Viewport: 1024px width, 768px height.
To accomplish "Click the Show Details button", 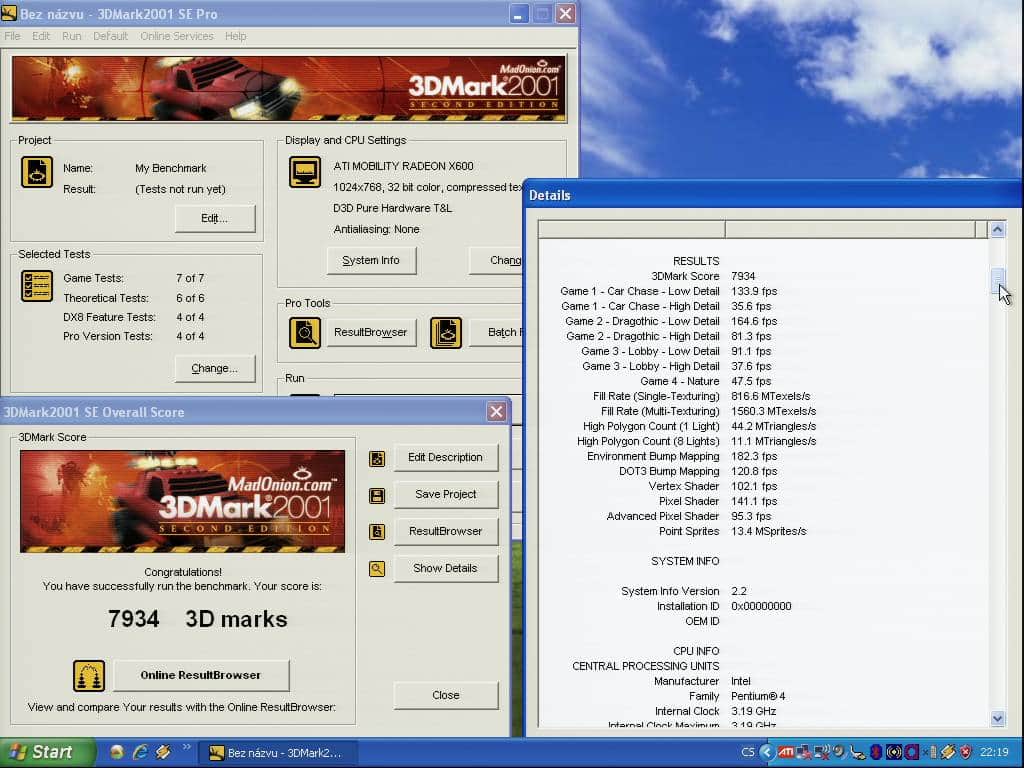I will pyautogui.click(x=445, y=568).
